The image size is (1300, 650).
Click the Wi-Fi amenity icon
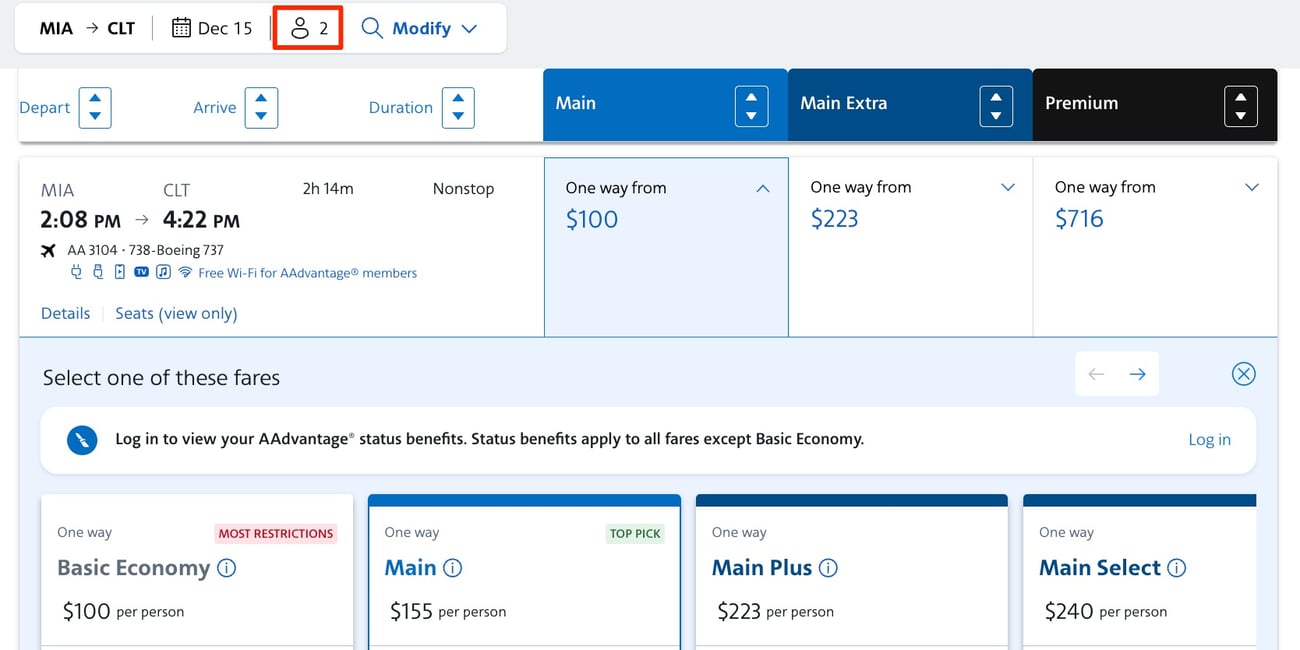tap(185, 273)
